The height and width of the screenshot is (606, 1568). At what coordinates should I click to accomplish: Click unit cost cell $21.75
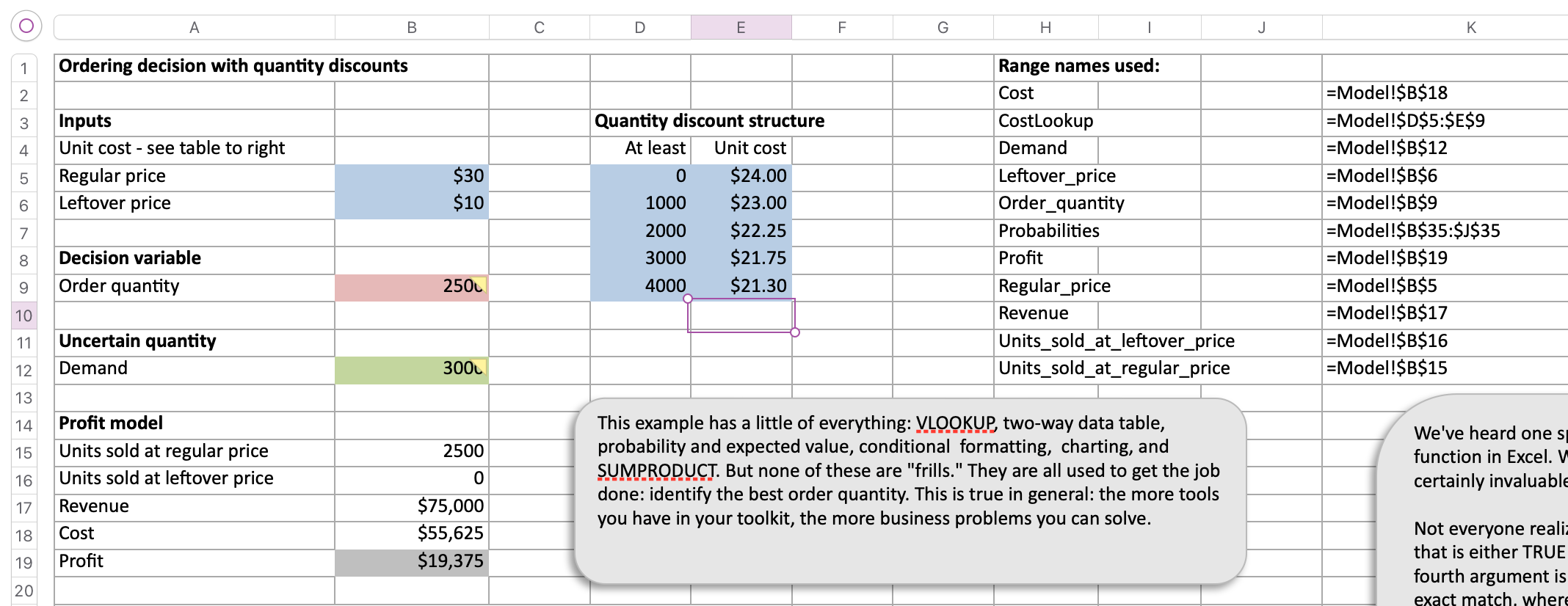tap(741, 260)
